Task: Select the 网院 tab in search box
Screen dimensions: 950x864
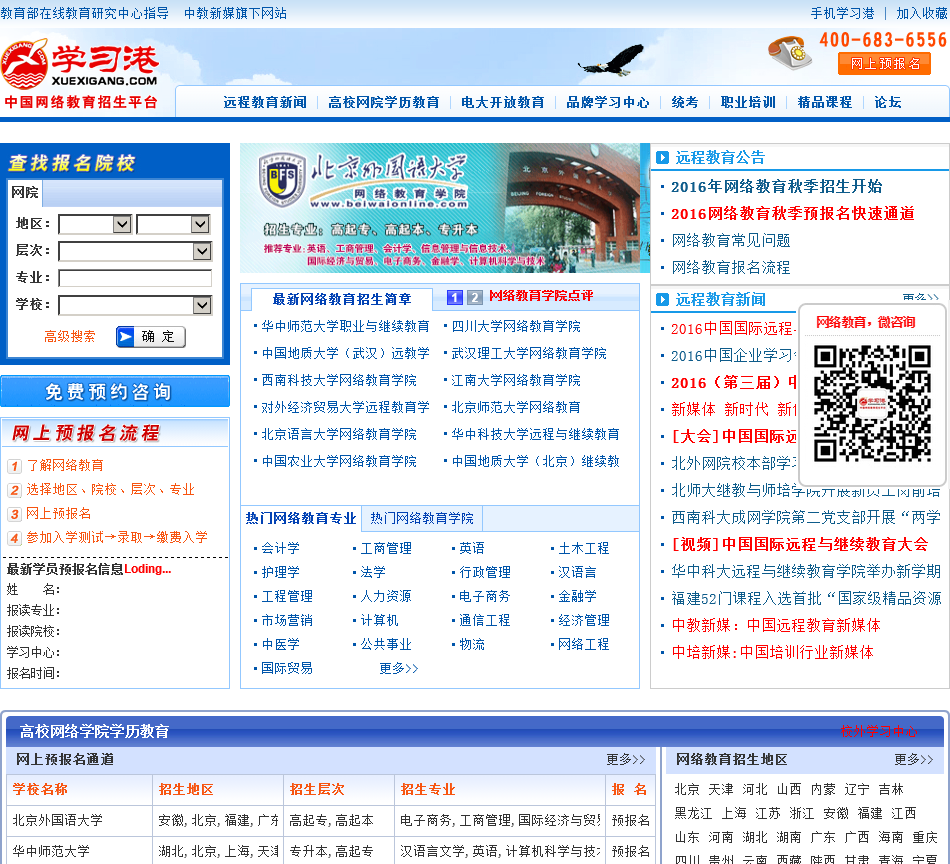Action: coord(25,193)
